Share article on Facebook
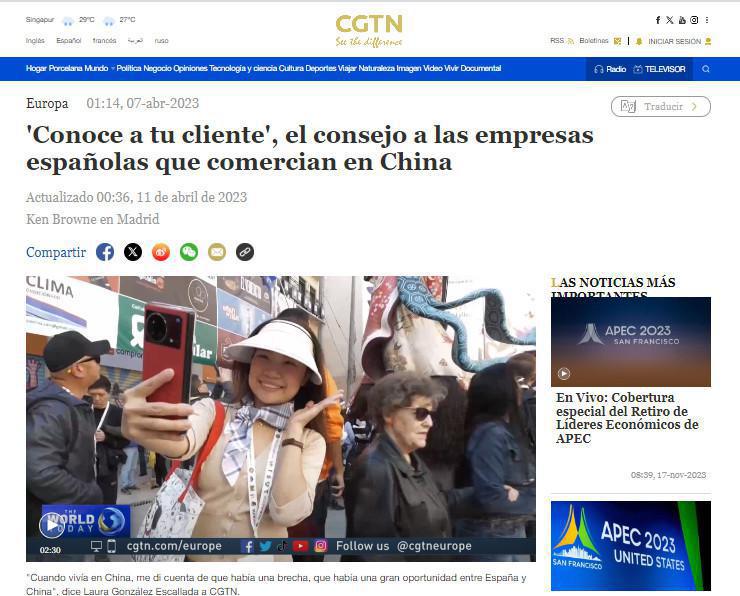 click(105, 252)
